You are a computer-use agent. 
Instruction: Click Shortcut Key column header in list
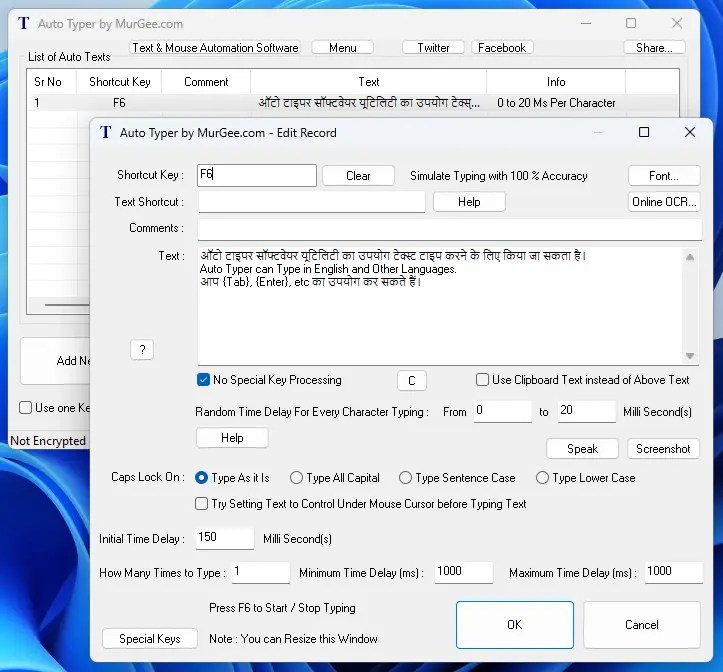(119, 82)
